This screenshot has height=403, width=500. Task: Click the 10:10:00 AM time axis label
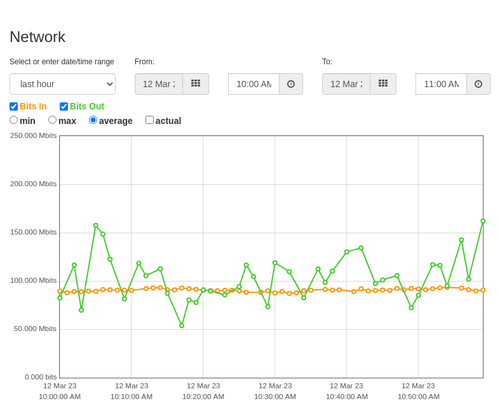point(132,397)
